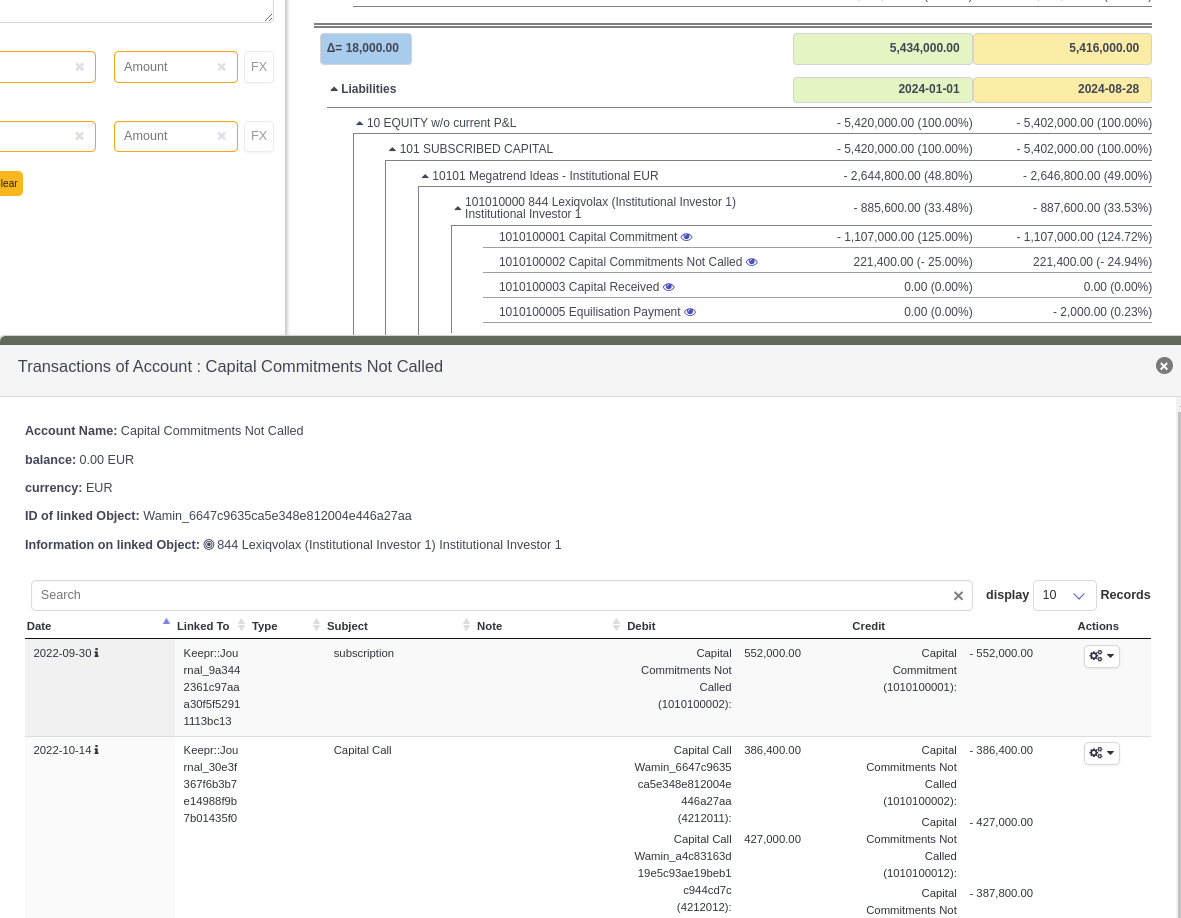Click the green 2024-01-01 date header
The width and height of the screenshot is (1181, 918).
pyautogui.click(x=882, y=90)
